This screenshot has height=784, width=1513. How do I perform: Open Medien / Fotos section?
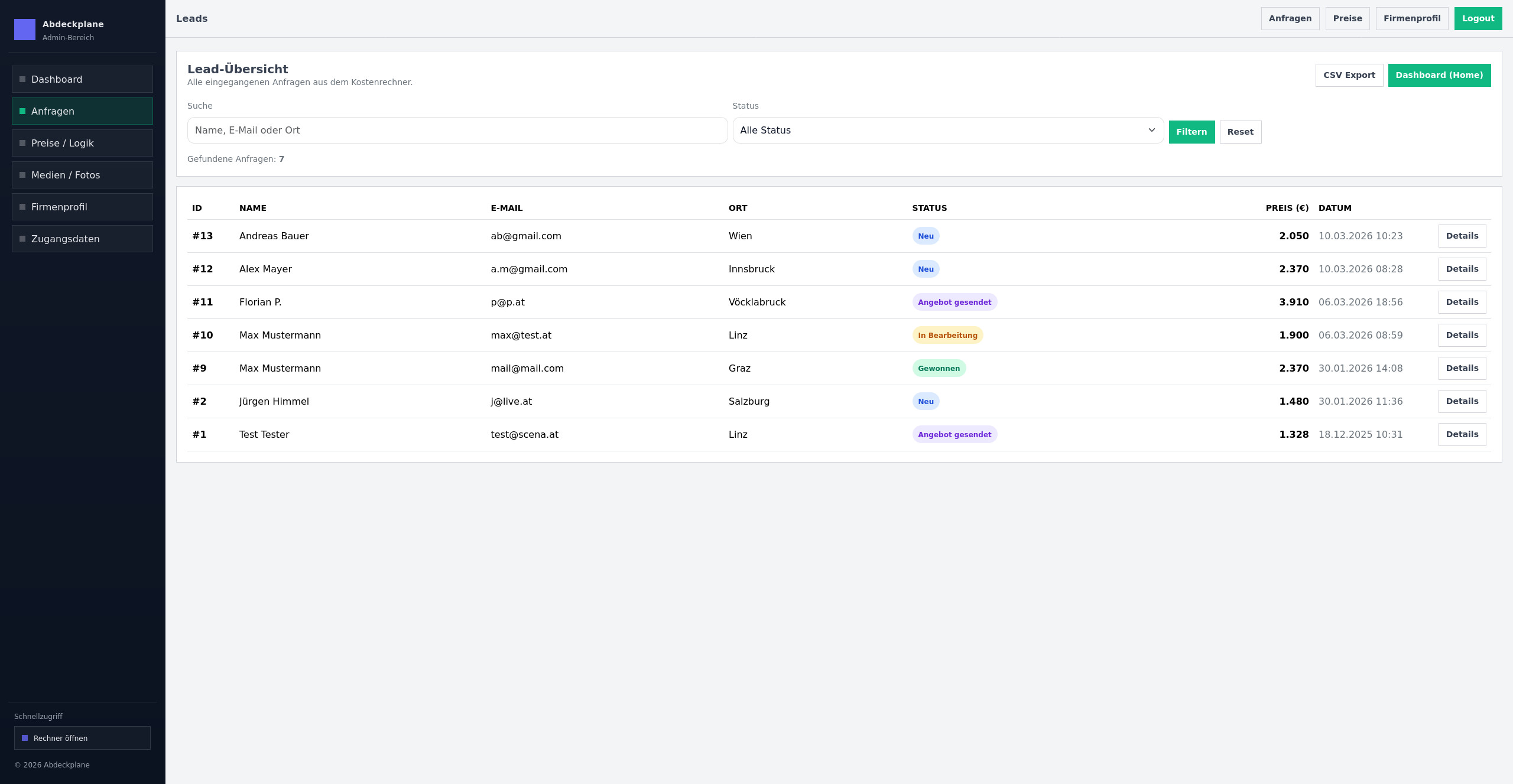pos(82,175)
